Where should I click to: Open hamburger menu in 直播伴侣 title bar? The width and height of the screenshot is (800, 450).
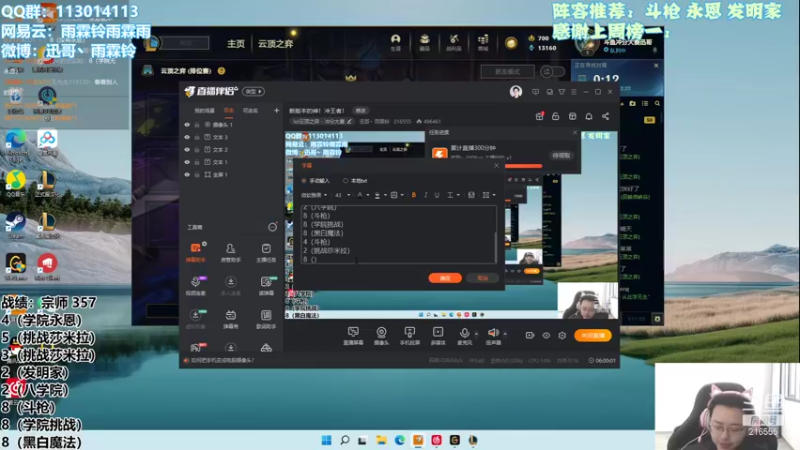click(574, 92)
